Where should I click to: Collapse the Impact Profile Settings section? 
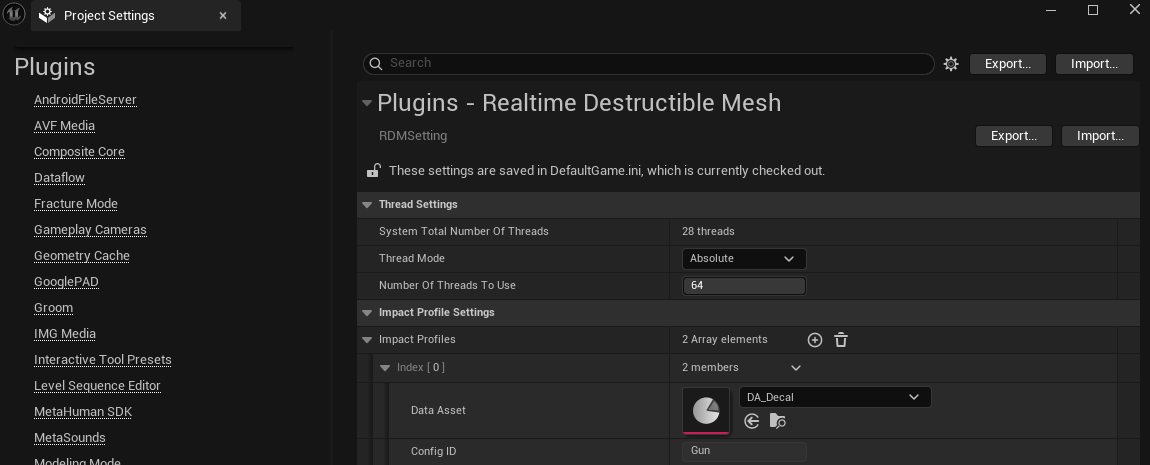367,313
